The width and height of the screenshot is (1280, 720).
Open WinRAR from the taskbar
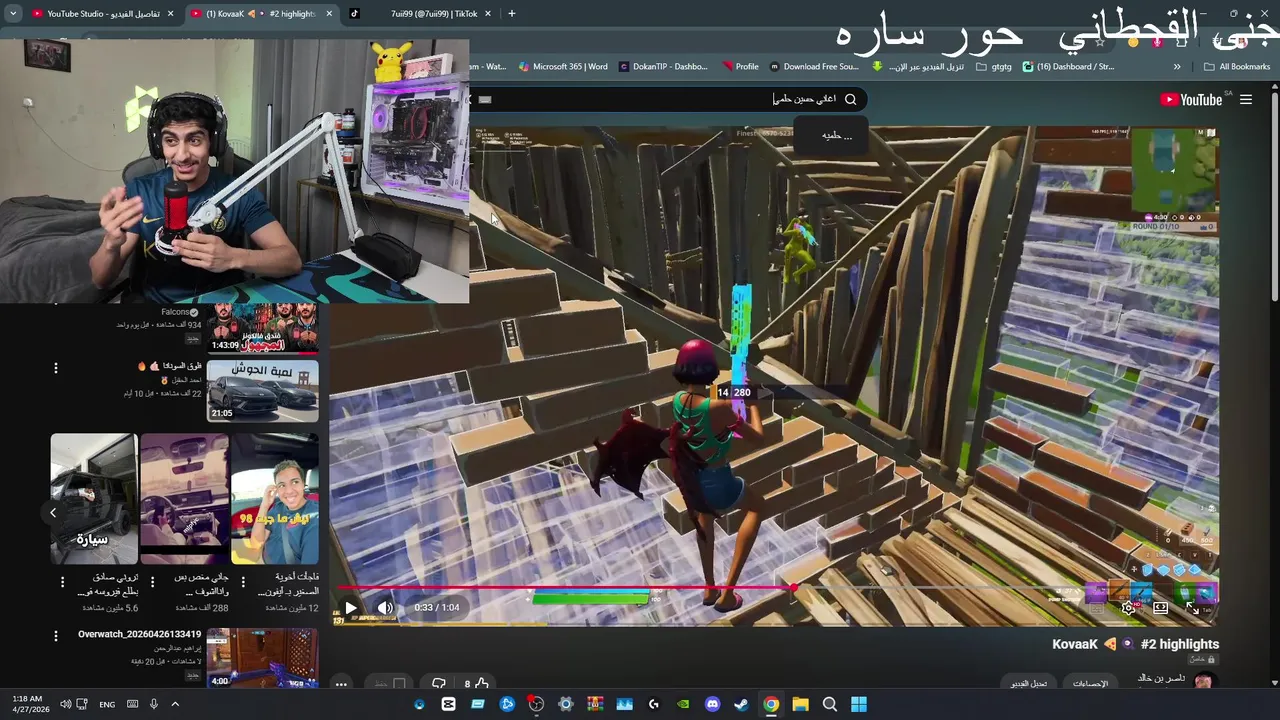595,704
